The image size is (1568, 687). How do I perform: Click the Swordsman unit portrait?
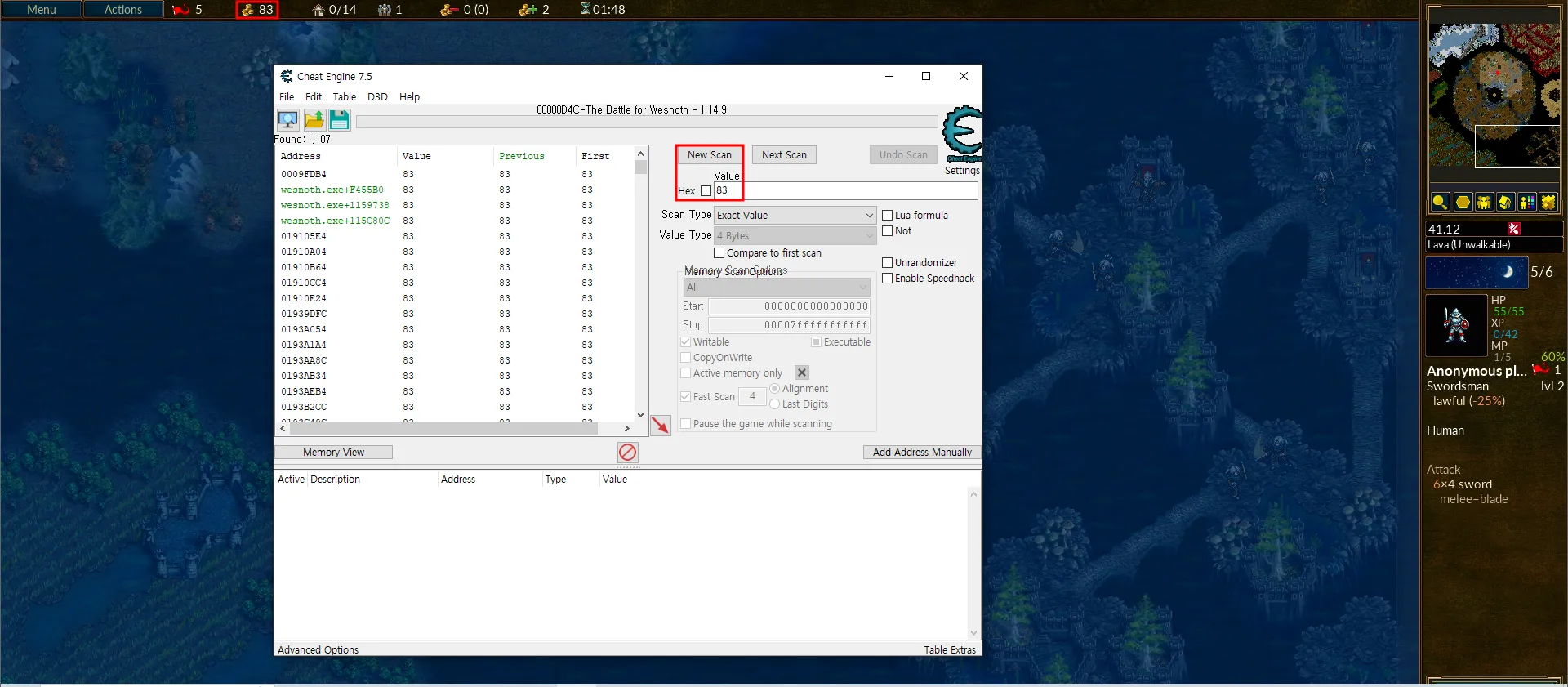tap(1456, 325)
